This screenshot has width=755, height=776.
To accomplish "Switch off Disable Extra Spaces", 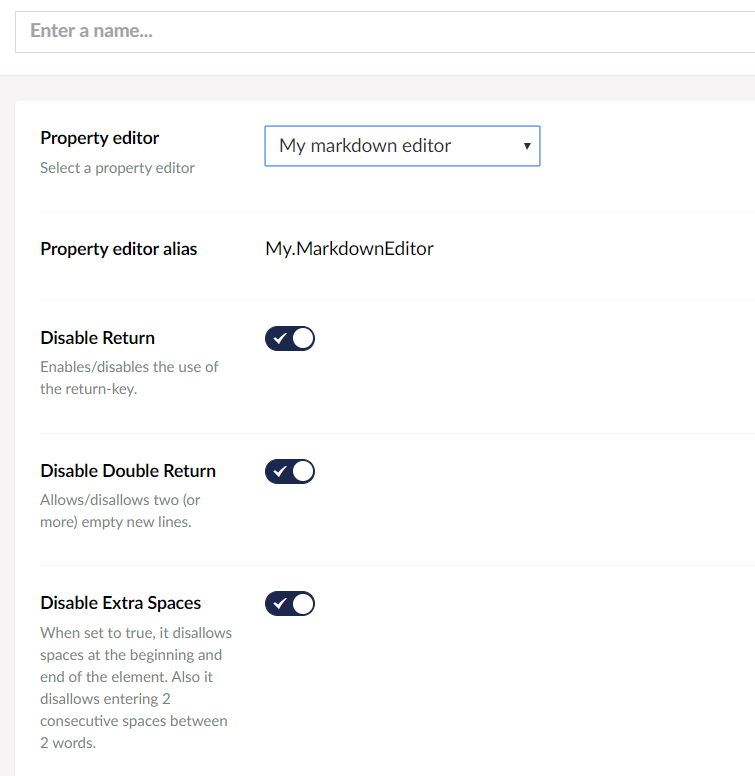I will click(290, 603).
